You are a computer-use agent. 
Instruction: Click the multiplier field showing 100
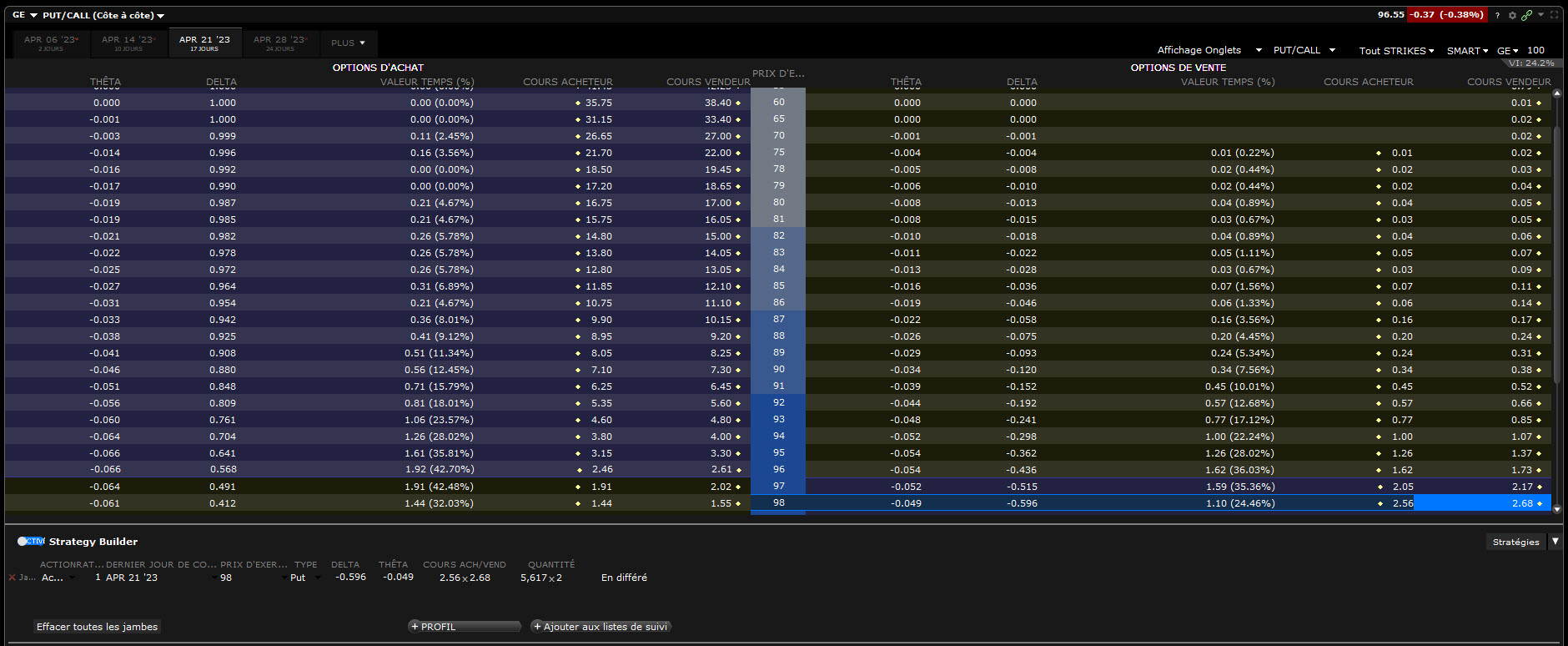(x=1535, y=50)
